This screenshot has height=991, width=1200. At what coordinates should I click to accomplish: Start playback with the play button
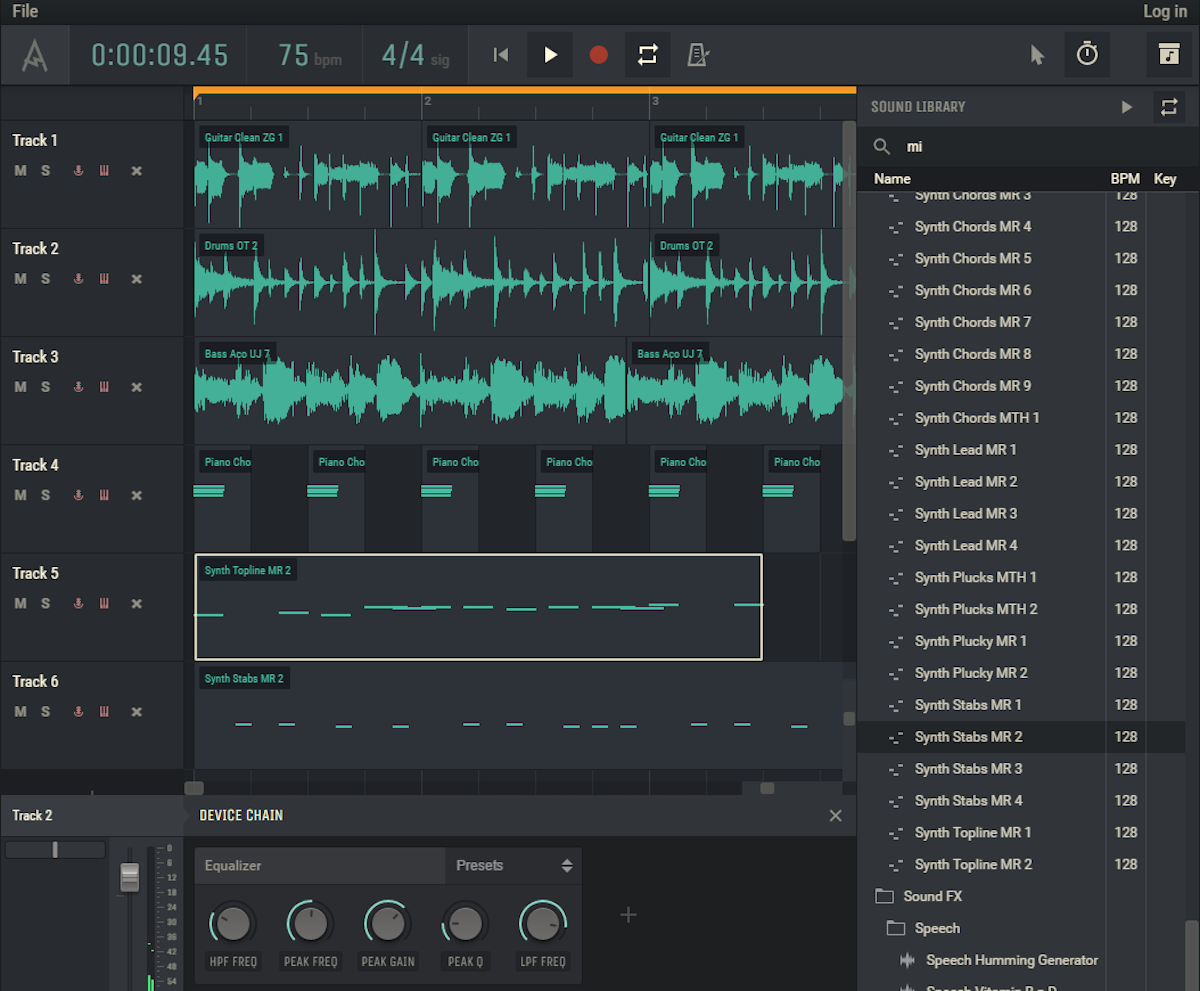[x=549, y=55]
